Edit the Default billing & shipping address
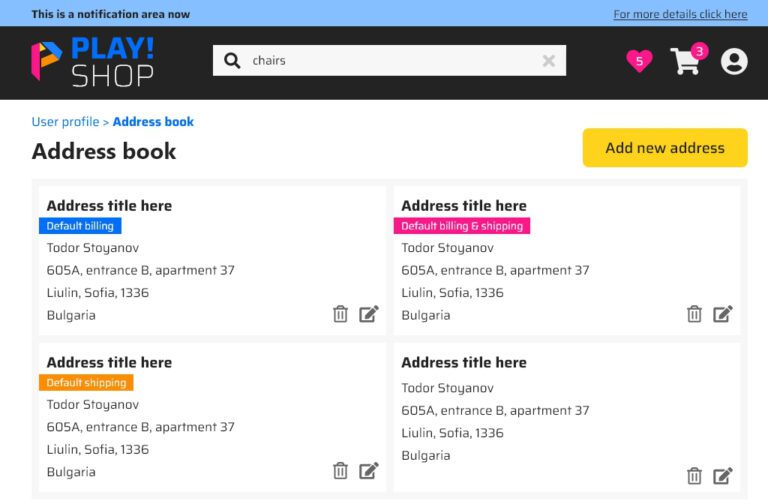This screenshot has height=504, width=768. (722, 314)
